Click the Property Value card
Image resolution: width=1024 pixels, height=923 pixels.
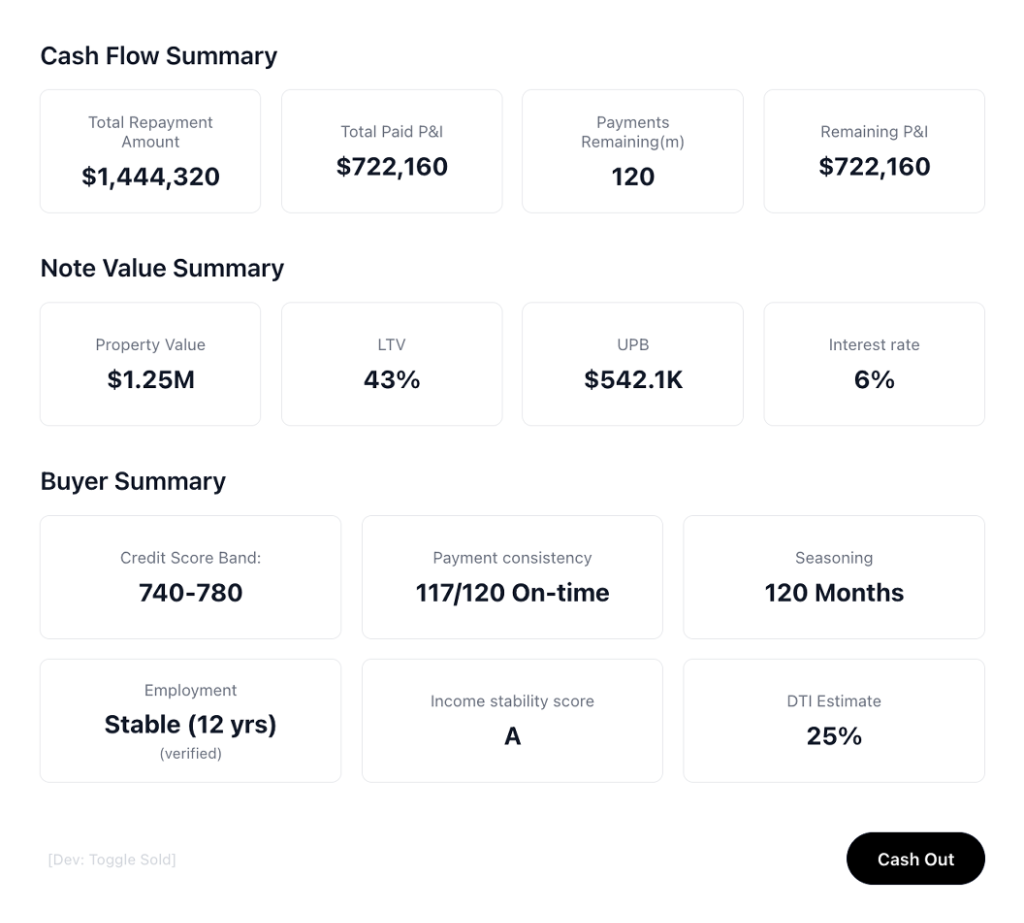(149, 363)
